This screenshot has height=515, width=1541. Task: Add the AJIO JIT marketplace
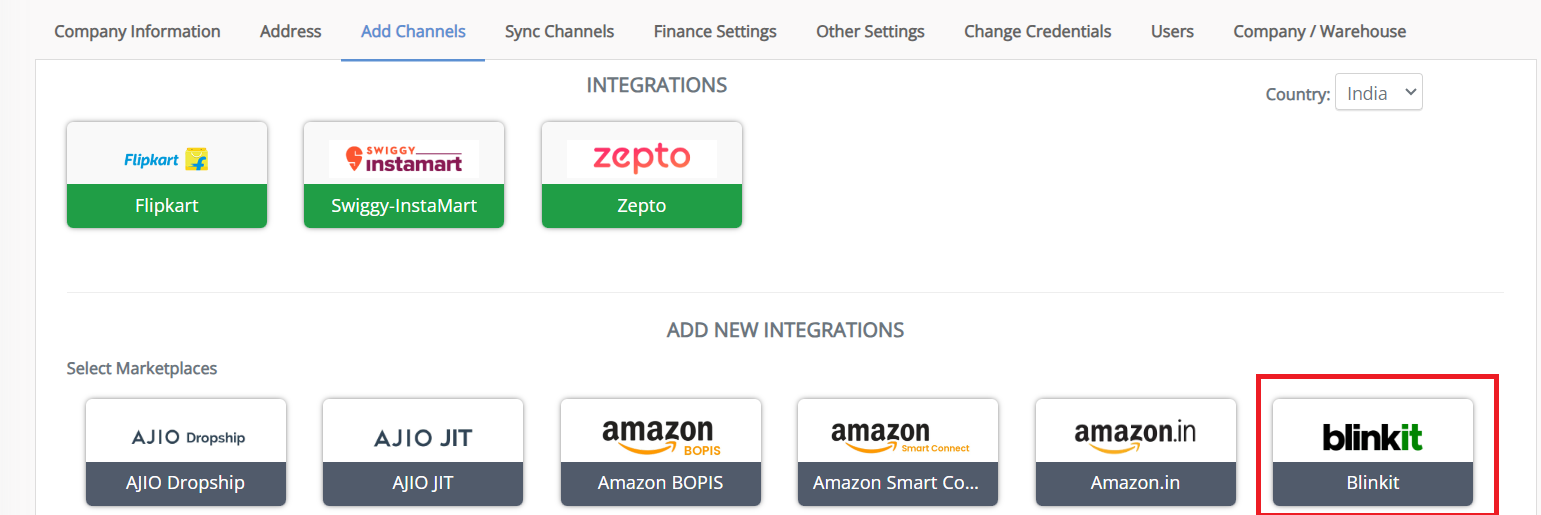pos(423,452)
